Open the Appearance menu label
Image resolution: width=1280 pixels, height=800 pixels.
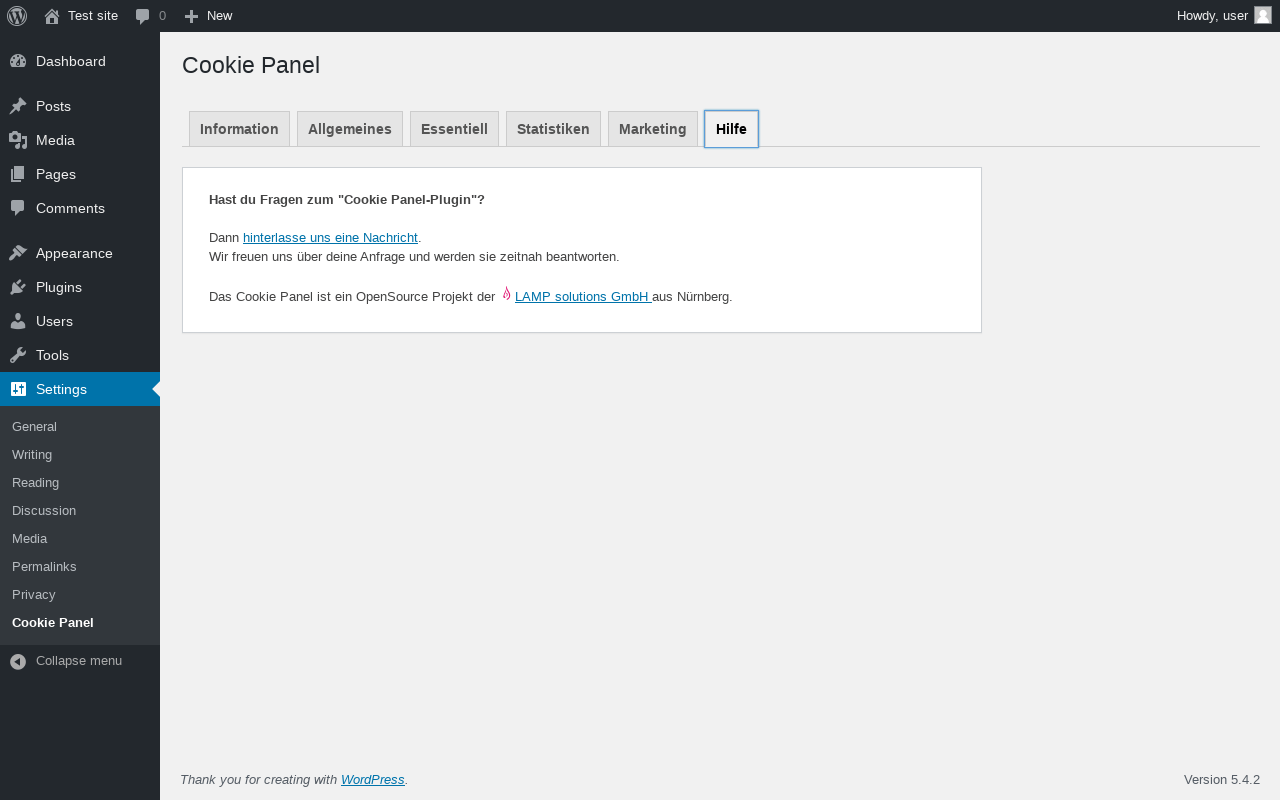point(74,253)
